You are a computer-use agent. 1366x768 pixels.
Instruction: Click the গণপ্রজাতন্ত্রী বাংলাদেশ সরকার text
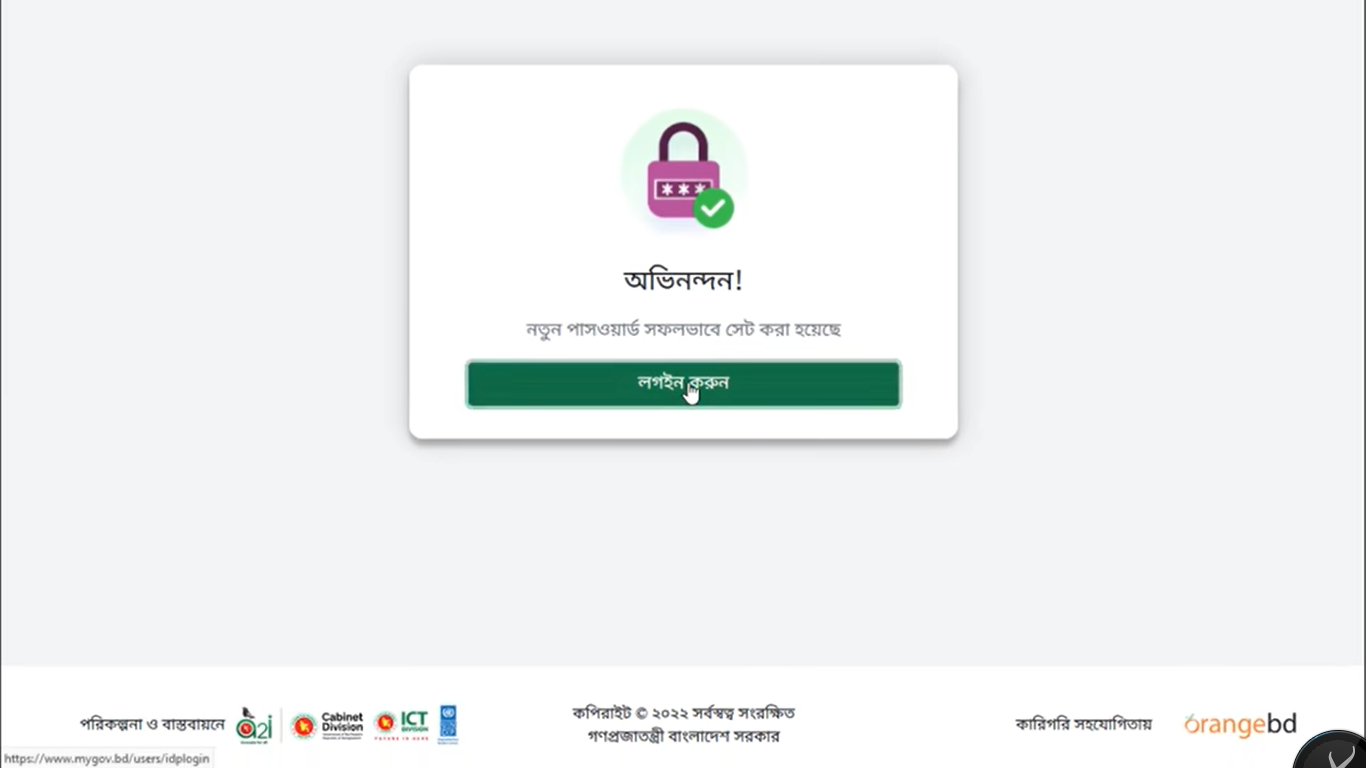click(x=683, y=737)
